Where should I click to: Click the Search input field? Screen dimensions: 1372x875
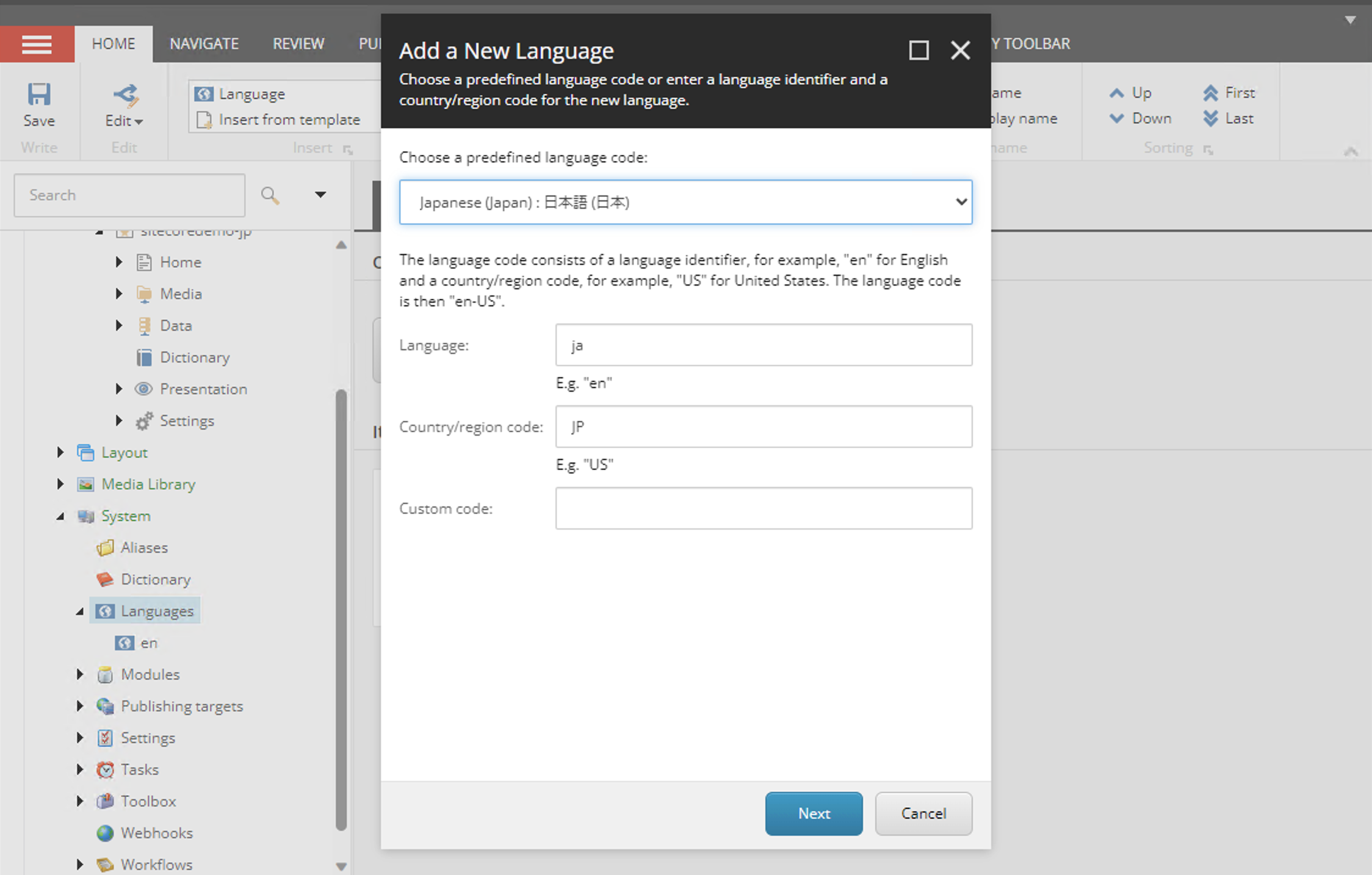tap(129, 195)
